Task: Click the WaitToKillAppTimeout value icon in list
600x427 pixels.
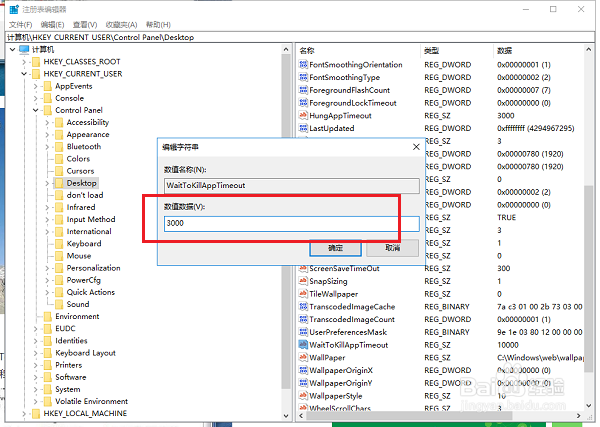Action: click(x=303, y=345)
